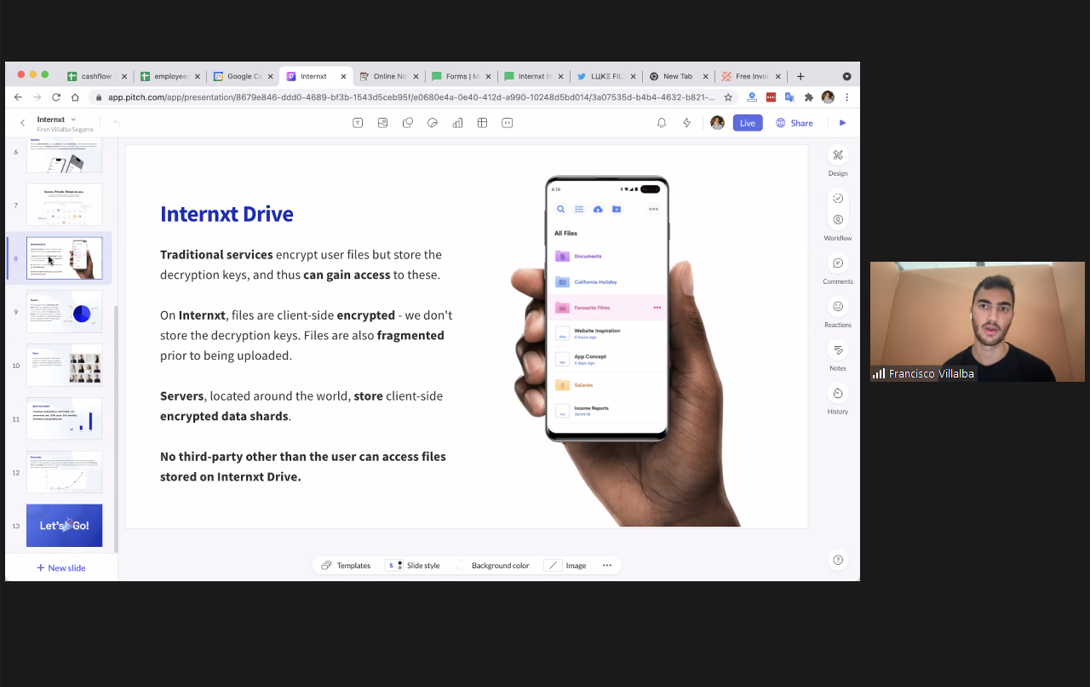Click the lightning bolt quick actions icon
The height and width of the screenshot is (687, 1091).
pos(687,123)
